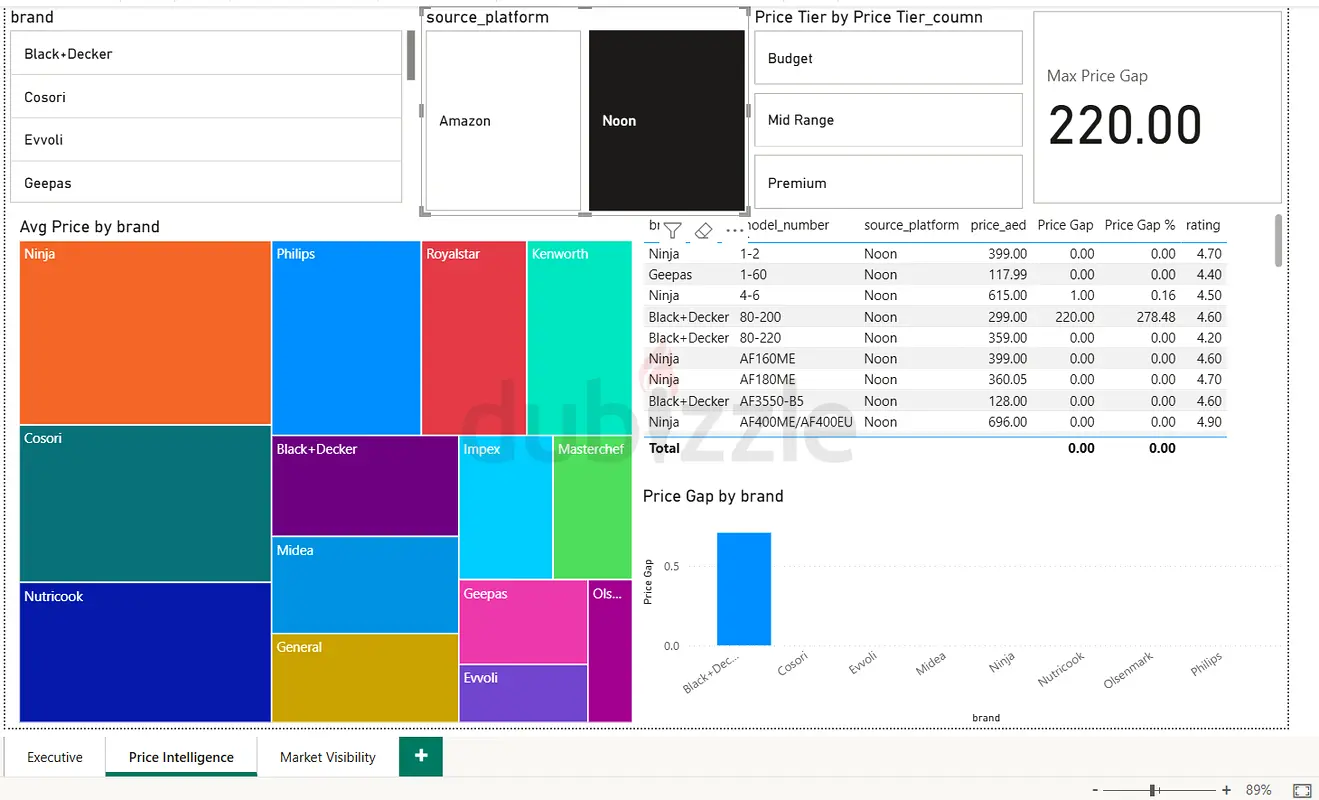The image size is (1319, 800).
Task: Open the More options ellipsis menu
Action: pyautogui.click(x=735, y=231)
